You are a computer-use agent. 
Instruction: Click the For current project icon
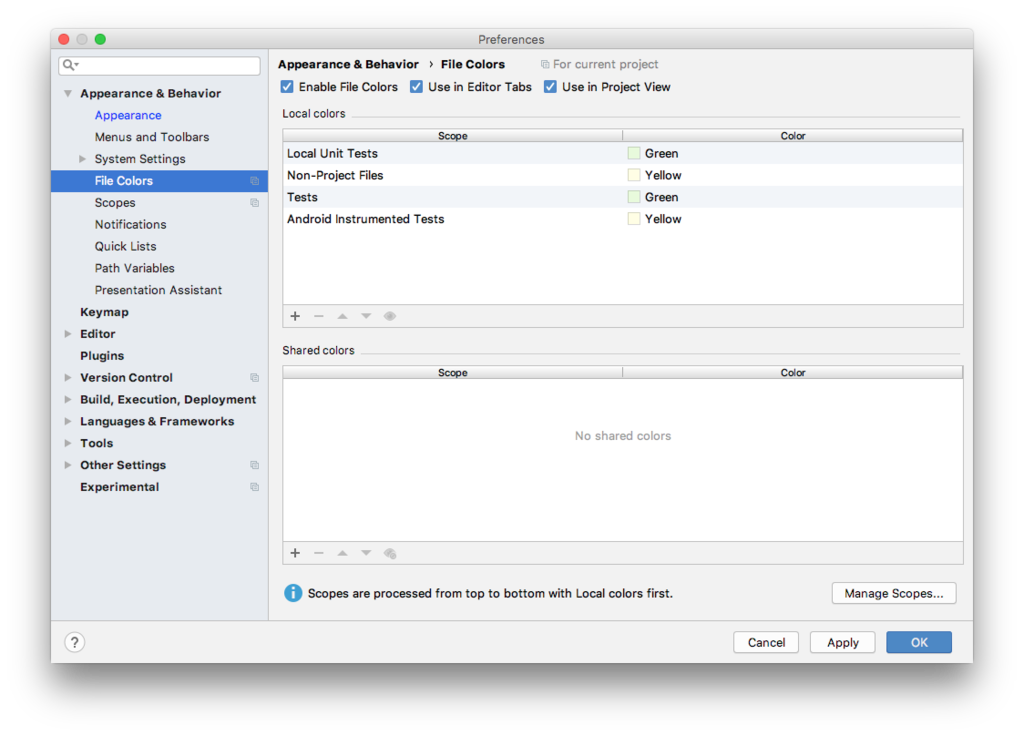(545, 64)
